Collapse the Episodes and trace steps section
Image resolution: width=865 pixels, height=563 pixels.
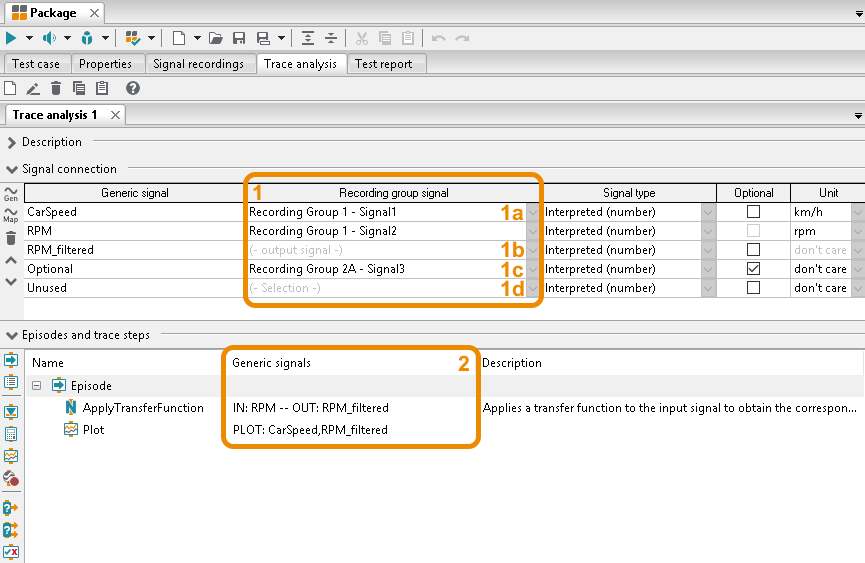pyautogui.click(x=11, y=335)
